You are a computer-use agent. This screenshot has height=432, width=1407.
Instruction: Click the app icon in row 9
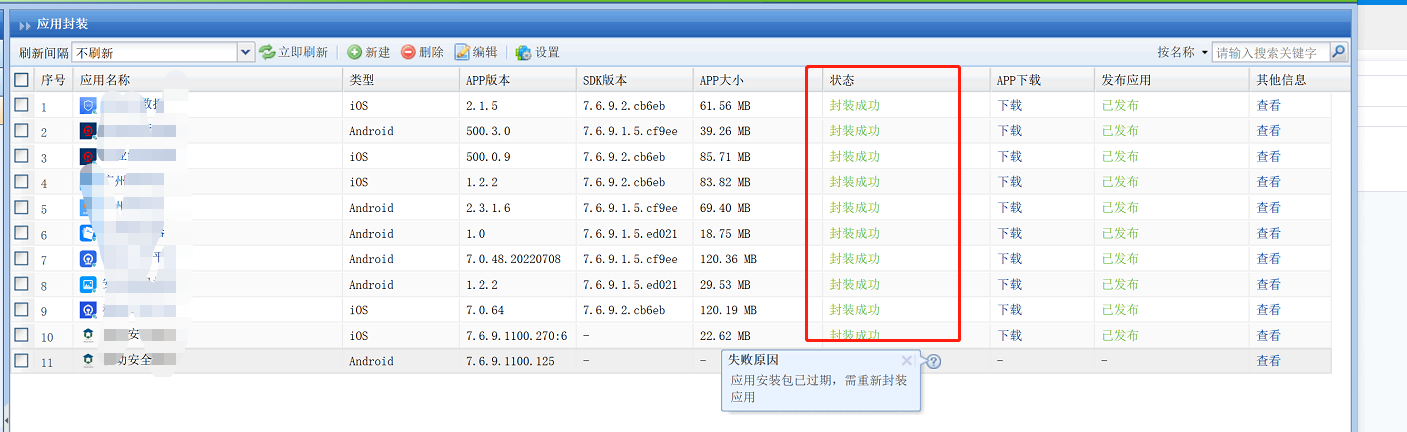tap(88, 310)
